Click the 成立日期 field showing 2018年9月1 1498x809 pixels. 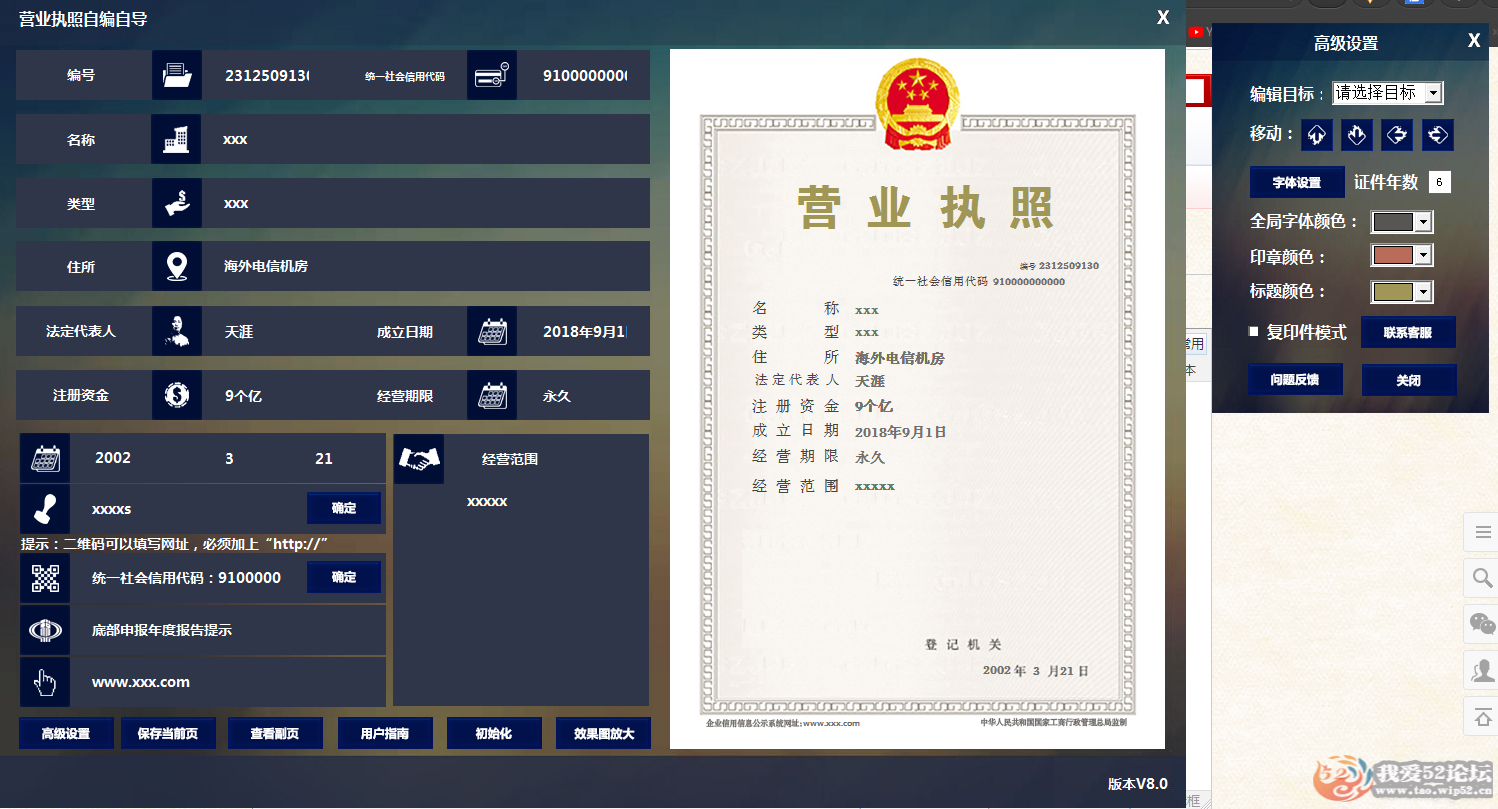[x=584, y=331]
